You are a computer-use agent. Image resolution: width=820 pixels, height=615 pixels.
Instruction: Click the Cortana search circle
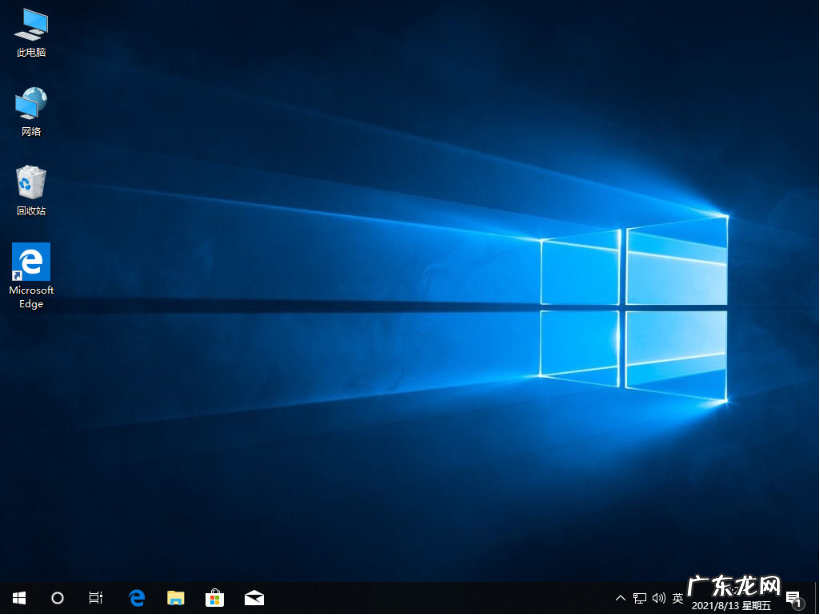[x=57, y=598]
